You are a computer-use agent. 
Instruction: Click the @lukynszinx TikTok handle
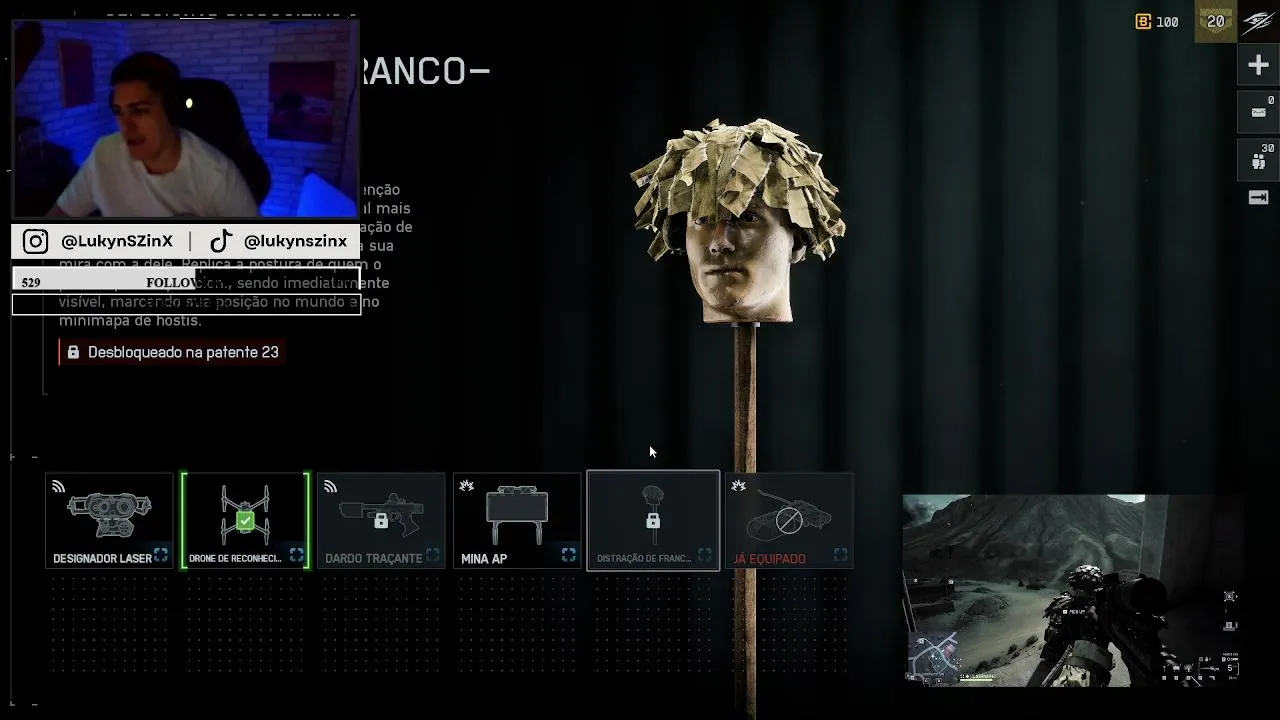tap(295, 242)
